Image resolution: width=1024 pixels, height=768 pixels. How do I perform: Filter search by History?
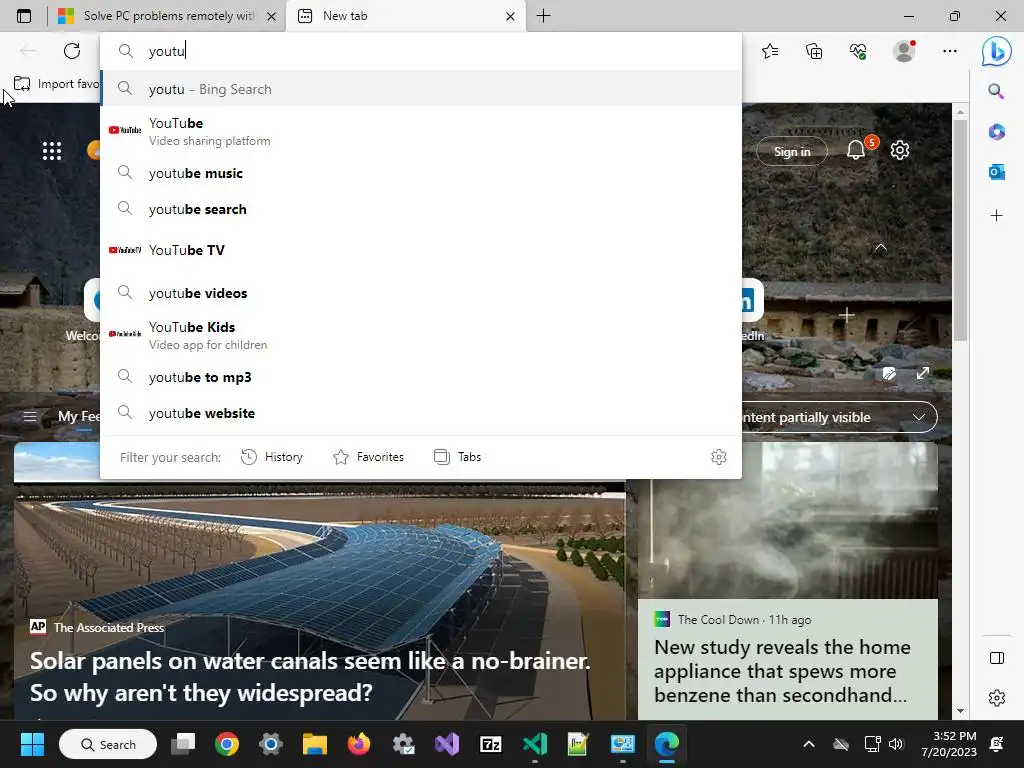pos(272,457)
